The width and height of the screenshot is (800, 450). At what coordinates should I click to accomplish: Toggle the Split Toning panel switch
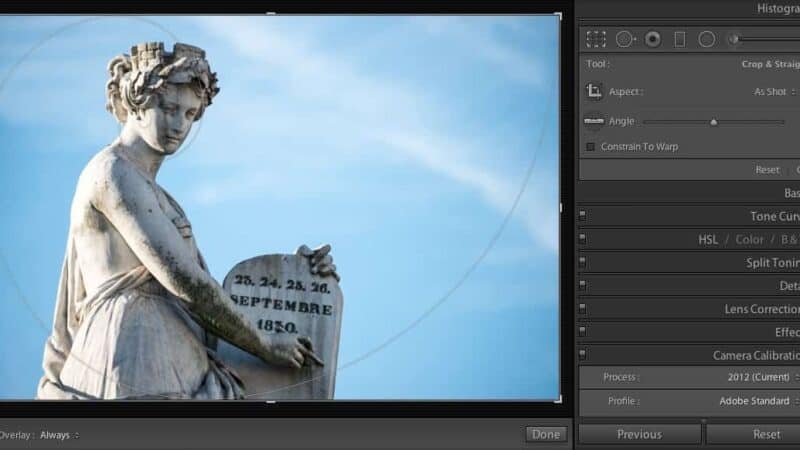pos(582,262)
